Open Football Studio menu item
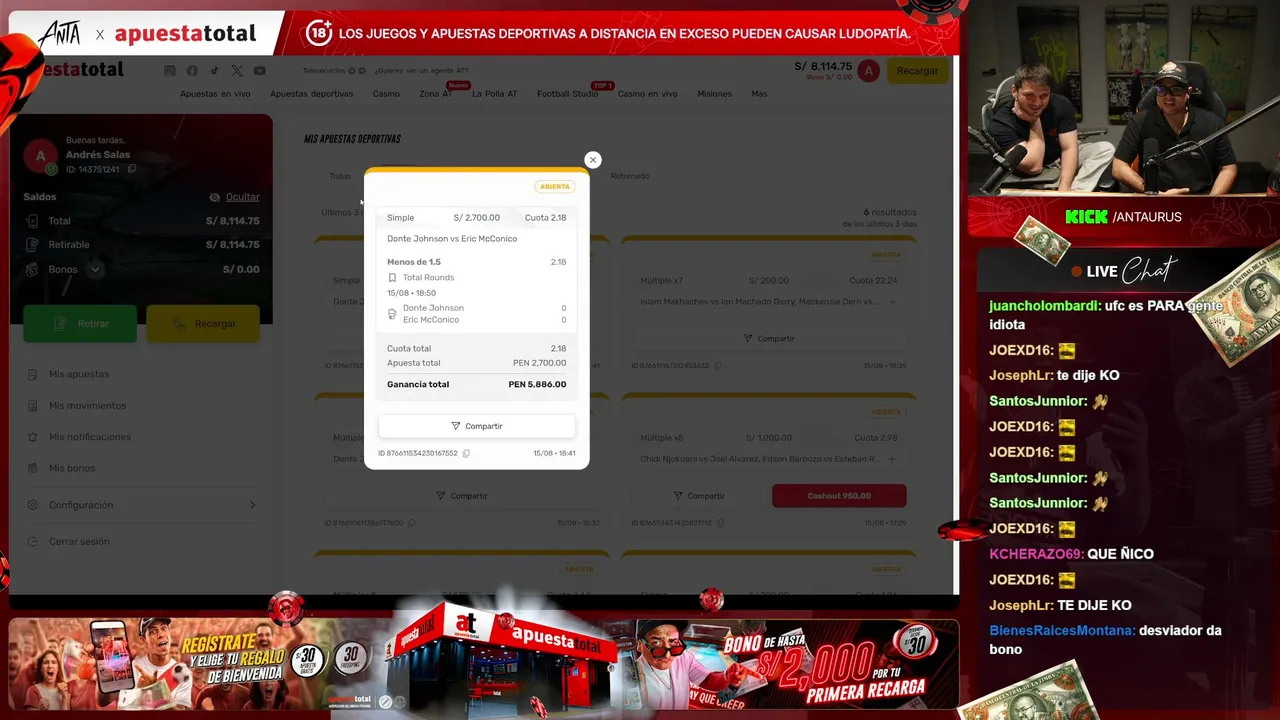Image resolution: width=1280 pixels, height=720 pixels. [x=567, y=94]
